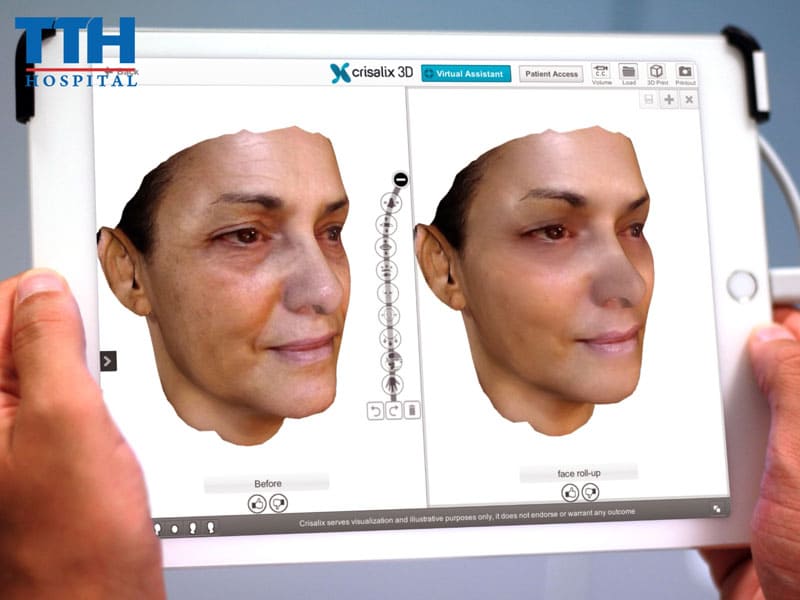Add a new simulation with plus icon
800x600 pixels.
pos(669,99)
